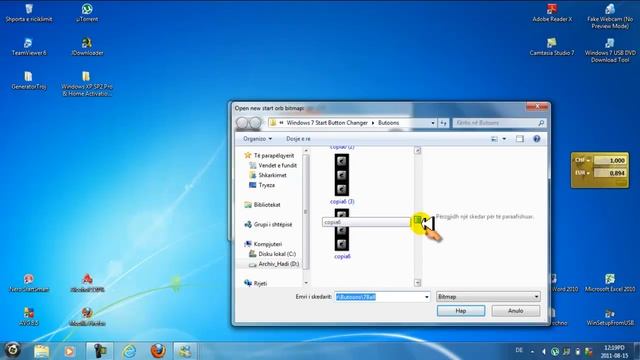The width and height of the screenshot is (640, 360).
Task: Toggle the preview pane button in dialog
Action: click(x=519, y=139)
